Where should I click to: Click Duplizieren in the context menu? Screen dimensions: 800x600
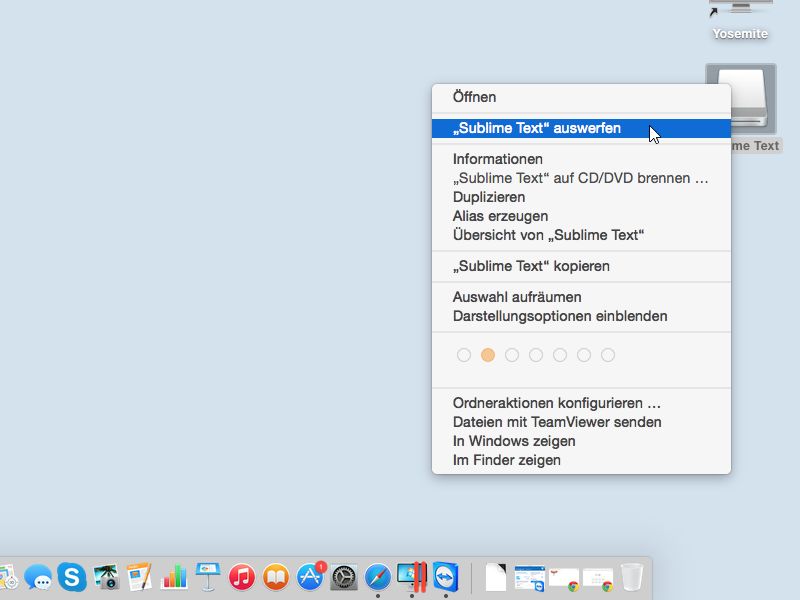point(581,197)
